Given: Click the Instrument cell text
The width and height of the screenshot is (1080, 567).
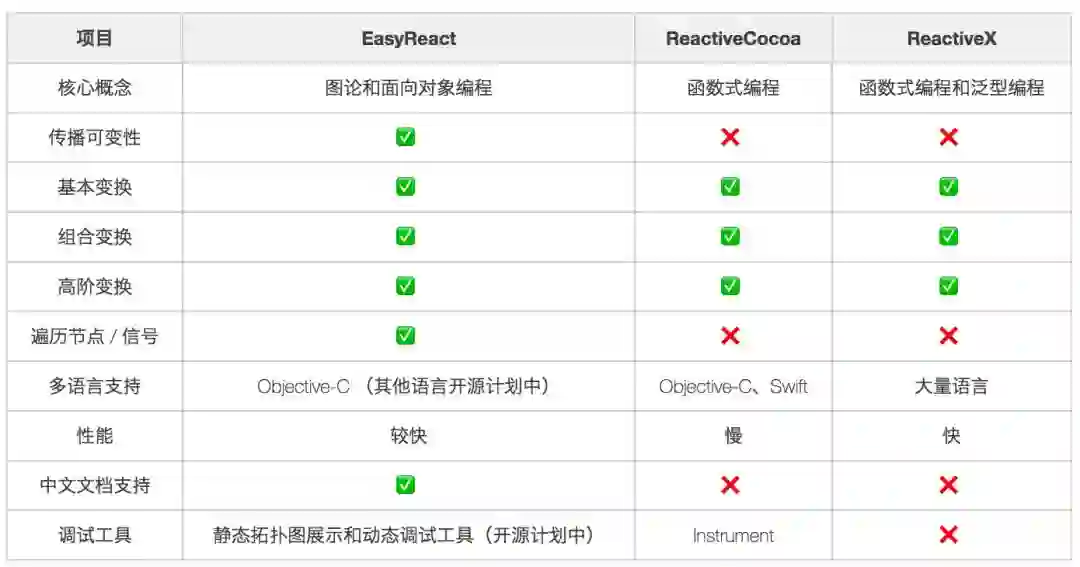Looking at the screenshot, I should tap(733, 536).
